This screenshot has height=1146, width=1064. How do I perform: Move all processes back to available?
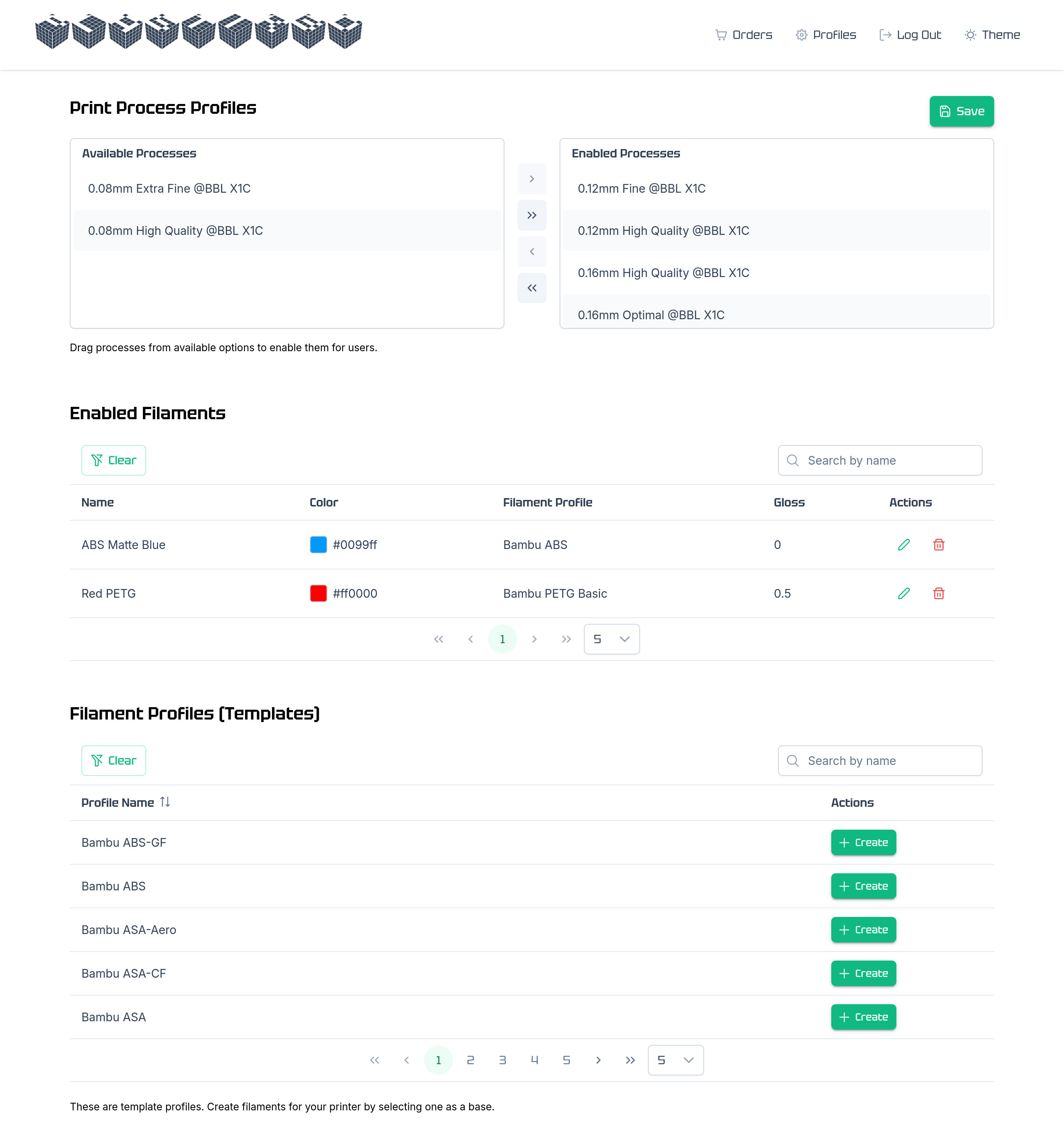click(x=531, y=288)
